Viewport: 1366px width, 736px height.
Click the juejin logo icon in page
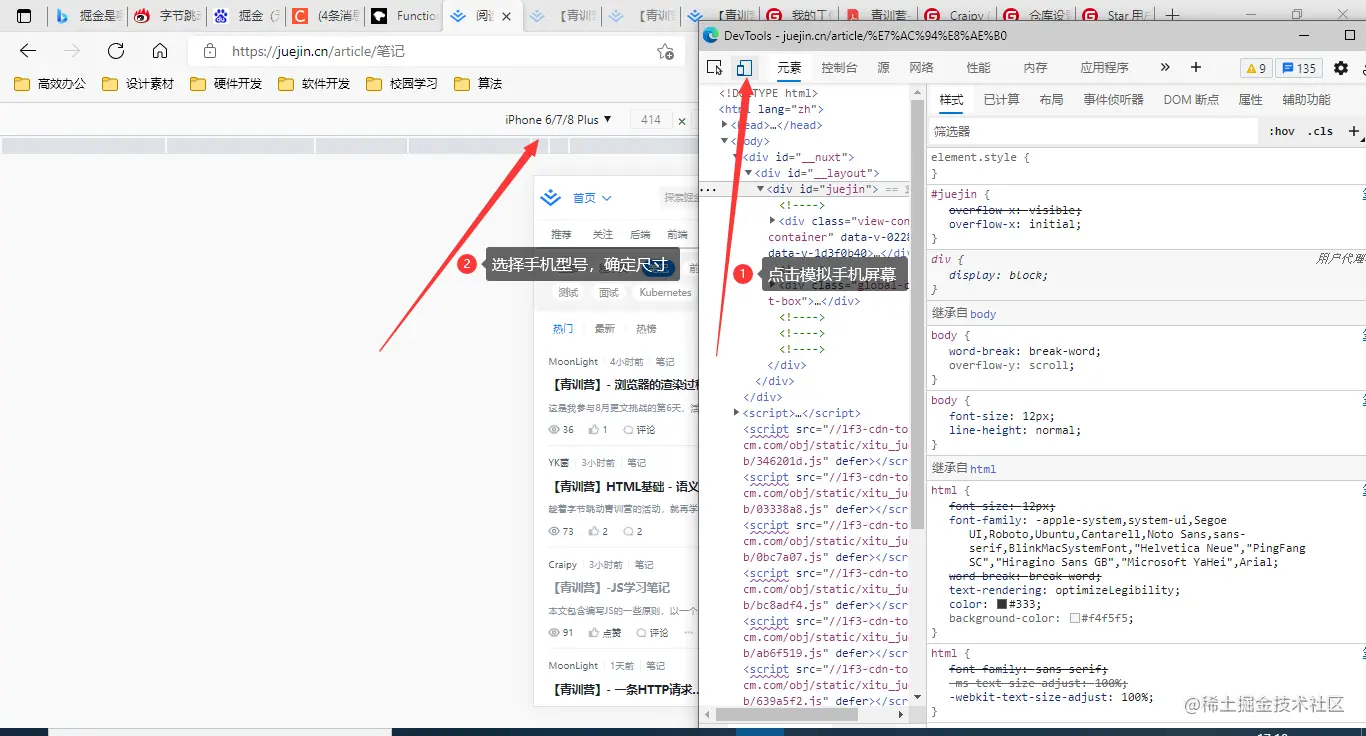click(x=550, y=198)
